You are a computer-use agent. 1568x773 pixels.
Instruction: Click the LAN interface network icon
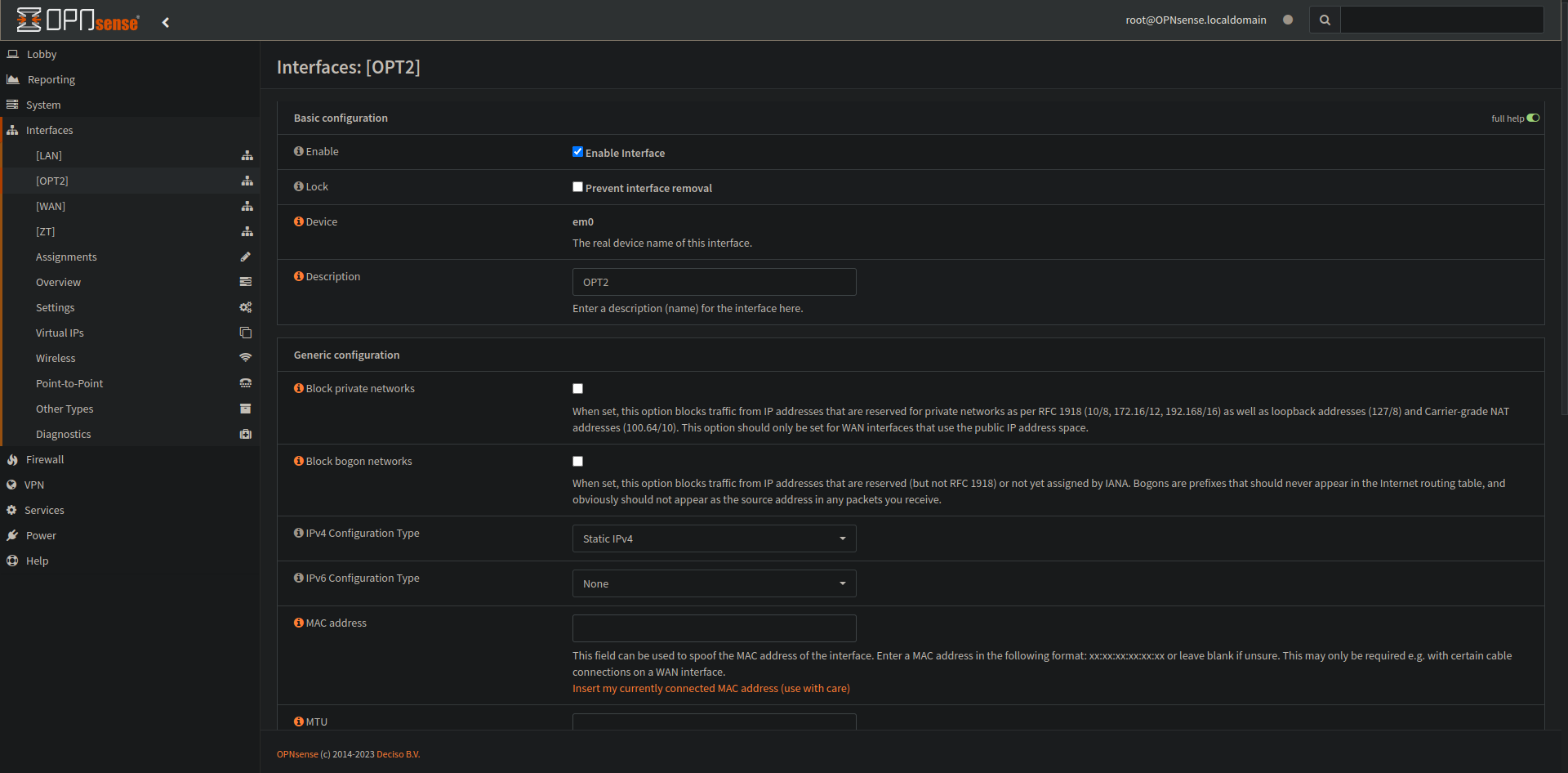(x=247, y=155)
